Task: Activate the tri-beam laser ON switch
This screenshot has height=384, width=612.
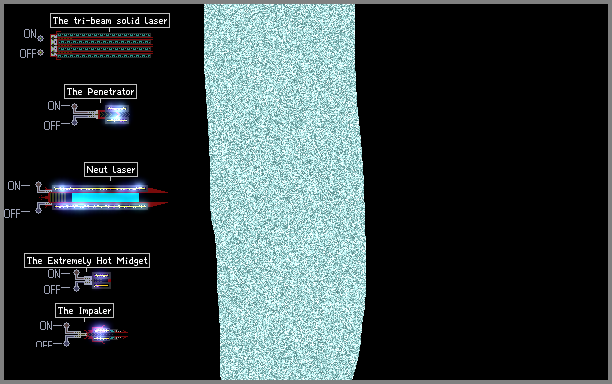Action: pyautogui.click(x=41, y=38)
